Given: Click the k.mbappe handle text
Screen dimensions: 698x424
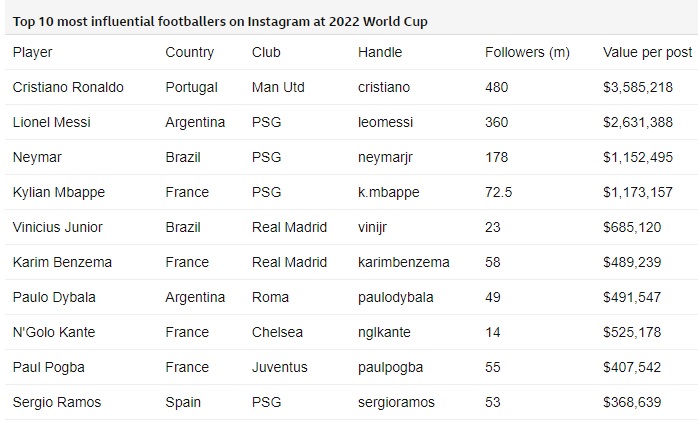Looking at the screenshot, I should [x=388, y=192].
